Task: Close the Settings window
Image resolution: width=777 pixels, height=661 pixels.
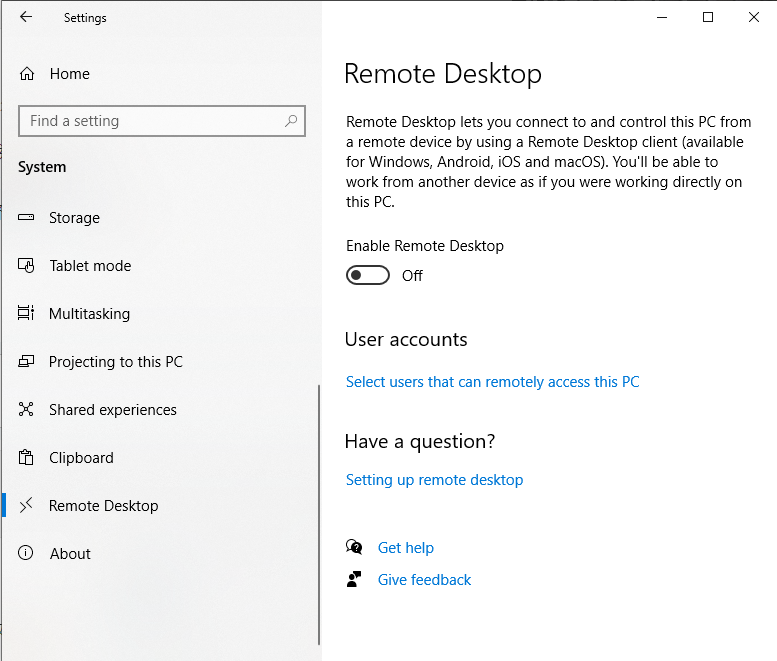Action: 754,17
